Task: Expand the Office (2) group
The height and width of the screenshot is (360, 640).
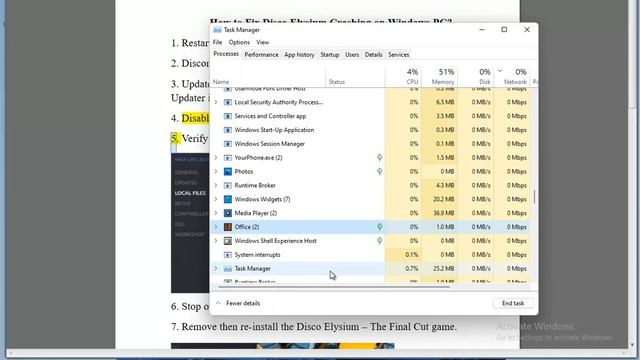Action: (216, 227)
